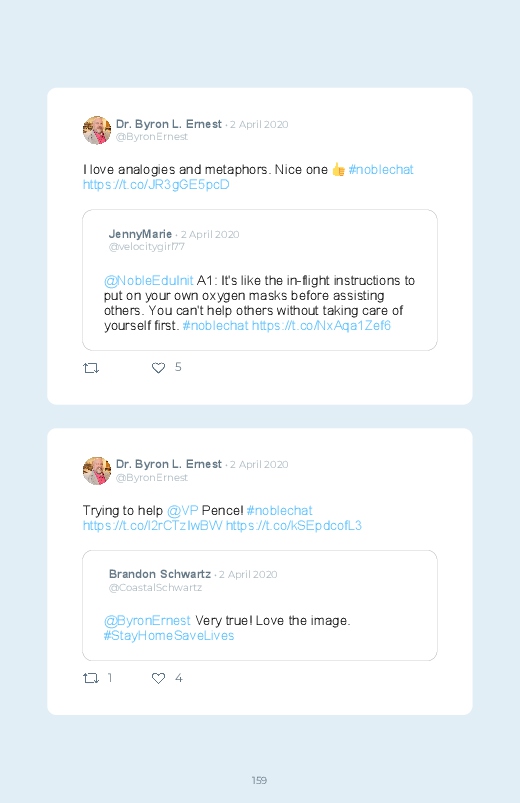Open Dr. Byron's avatar on the second tweet
The width and height of the screenshot is (520, 803).
coord(97,471)
